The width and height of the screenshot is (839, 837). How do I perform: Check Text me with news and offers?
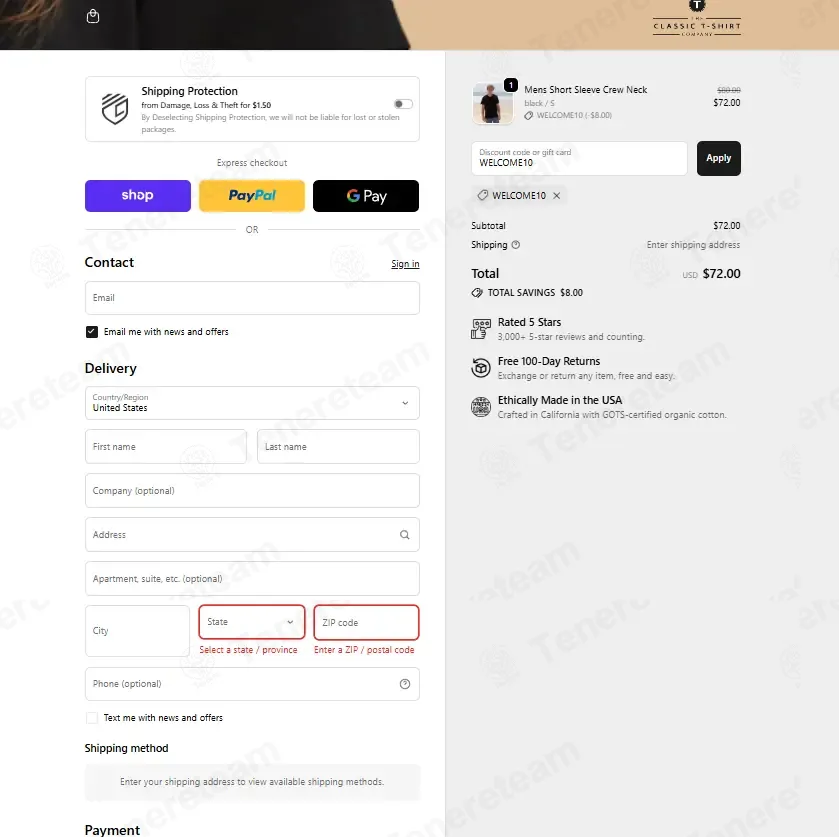[91, 718]
